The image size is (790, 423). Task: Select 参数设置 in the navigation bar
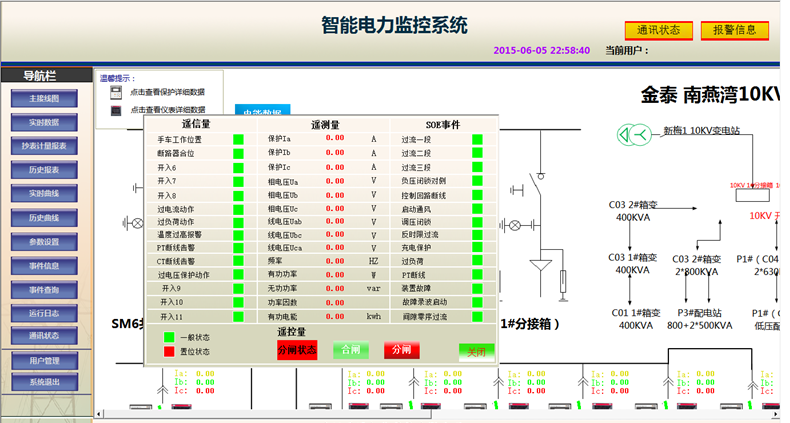coord(44,242)
